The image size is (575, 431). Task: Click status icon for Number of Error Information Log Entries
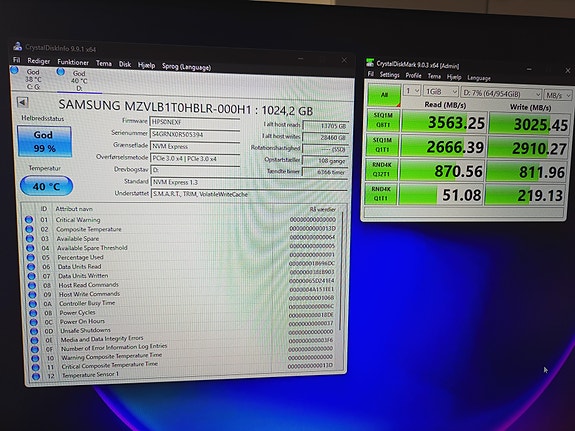coord(35,349)
